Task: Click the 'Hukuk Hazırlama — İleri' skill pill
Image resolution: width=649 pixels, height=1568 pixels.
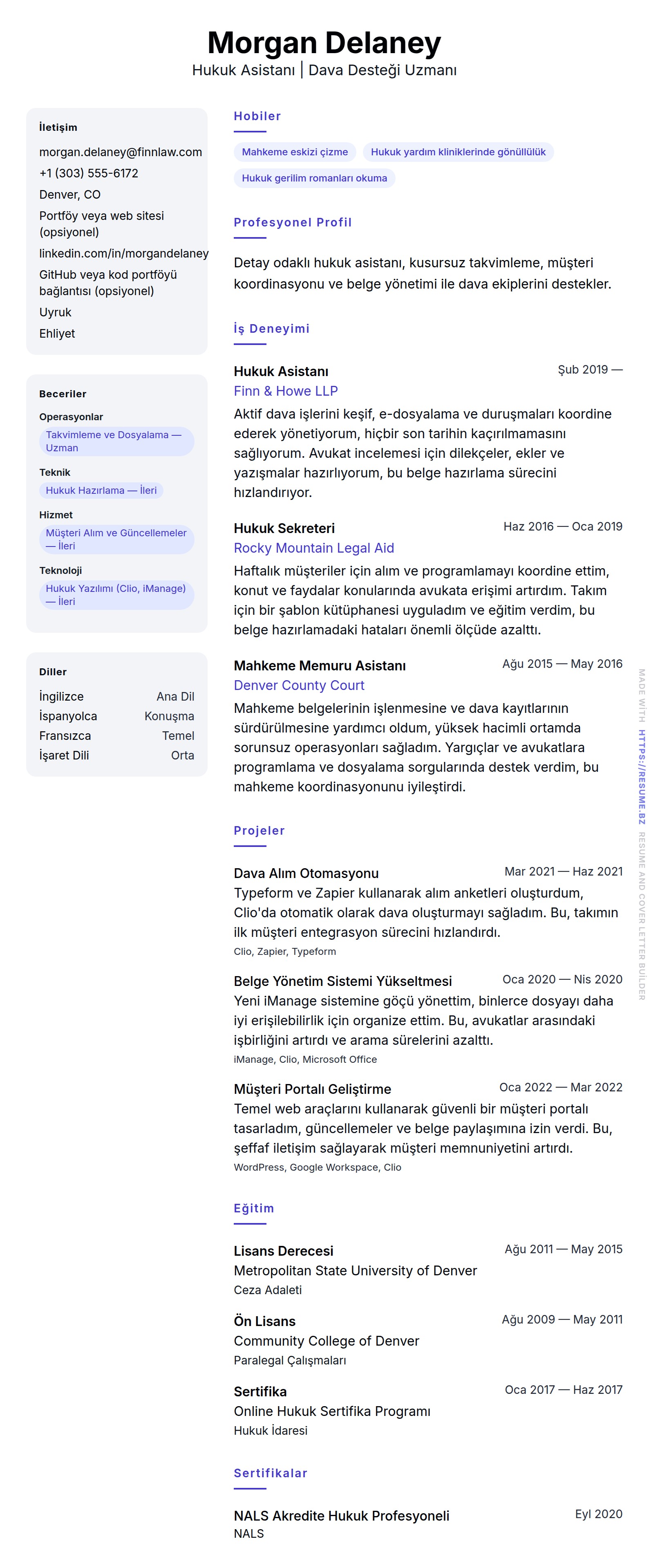Action: [x=101, y=491]
